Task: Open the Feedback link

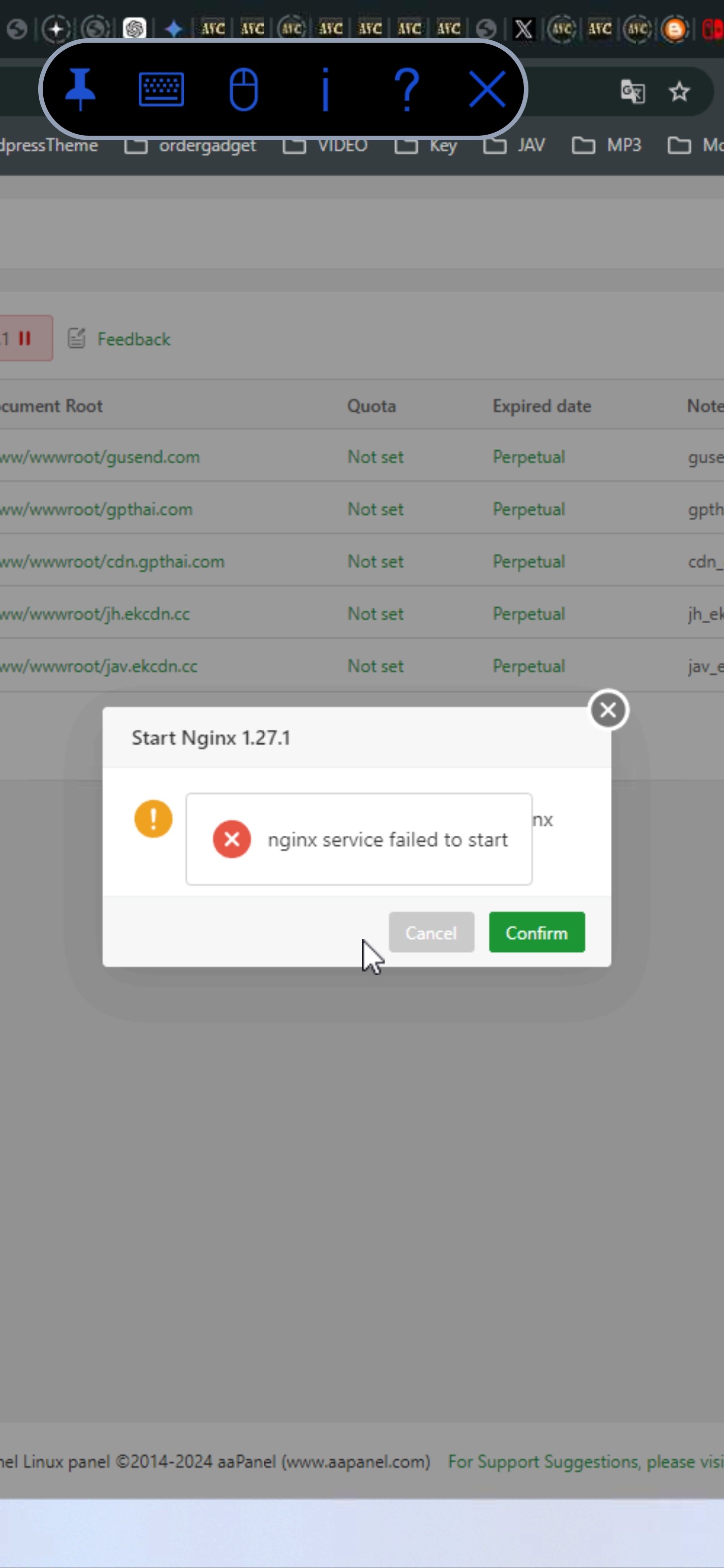Action: [133, 339]
